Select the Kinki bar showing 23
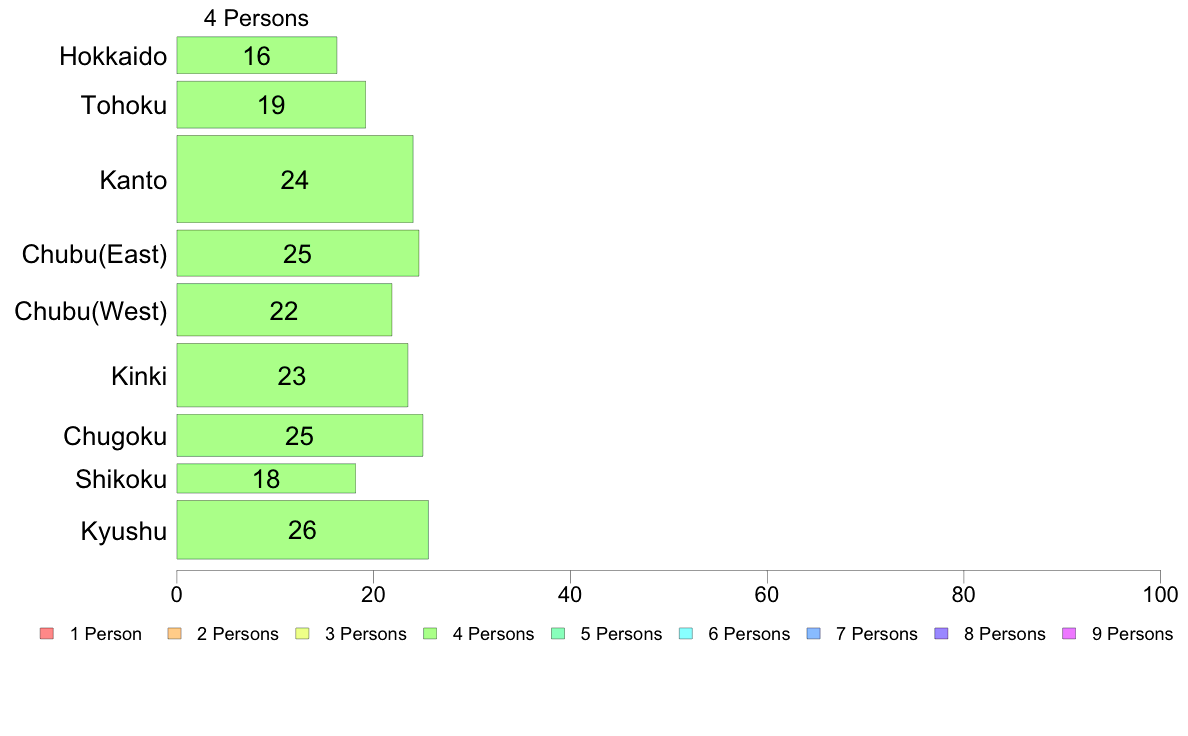 click(292, 375)
